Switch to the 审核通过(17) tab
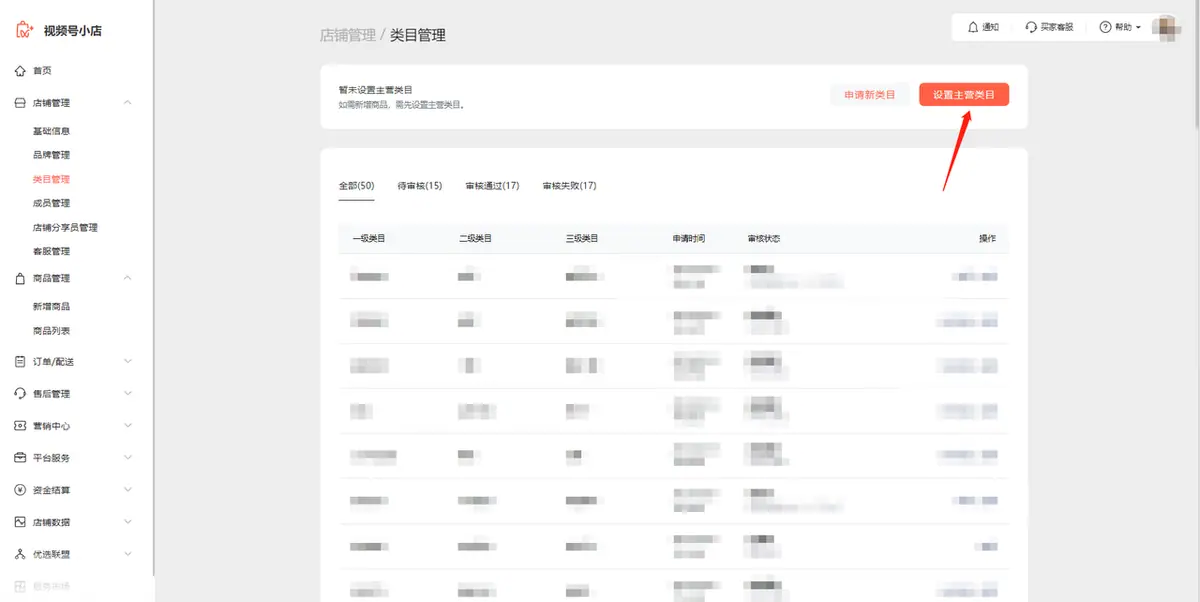Screen dimensions: 1200x602 pyautogui.click(x=492, y=186)
